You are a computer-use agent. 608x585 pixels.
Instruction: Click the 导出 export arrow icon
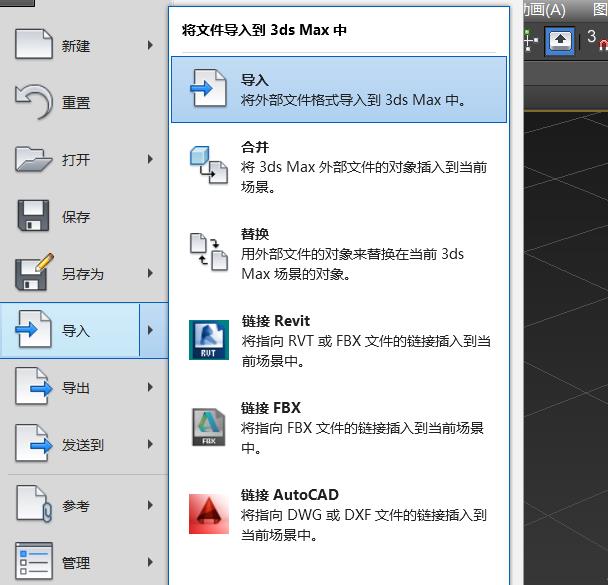pos(34,386)
